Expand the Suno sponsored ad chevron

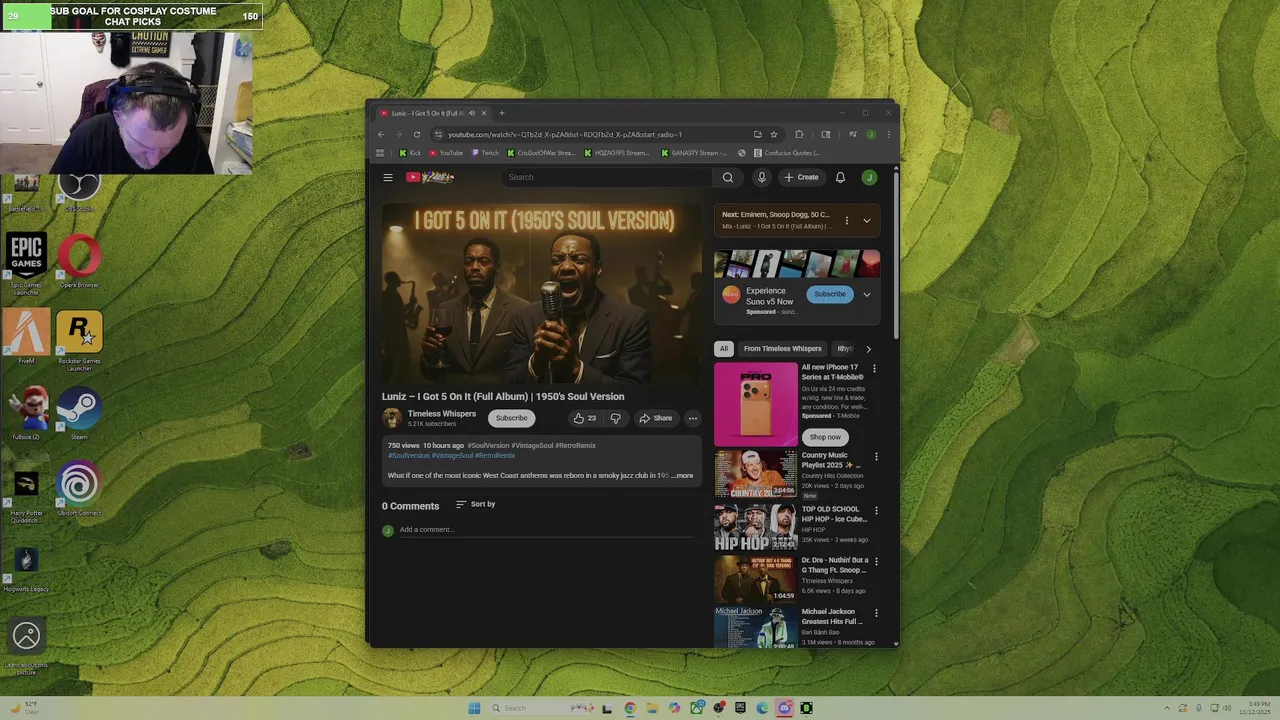[x=867, y=294]
